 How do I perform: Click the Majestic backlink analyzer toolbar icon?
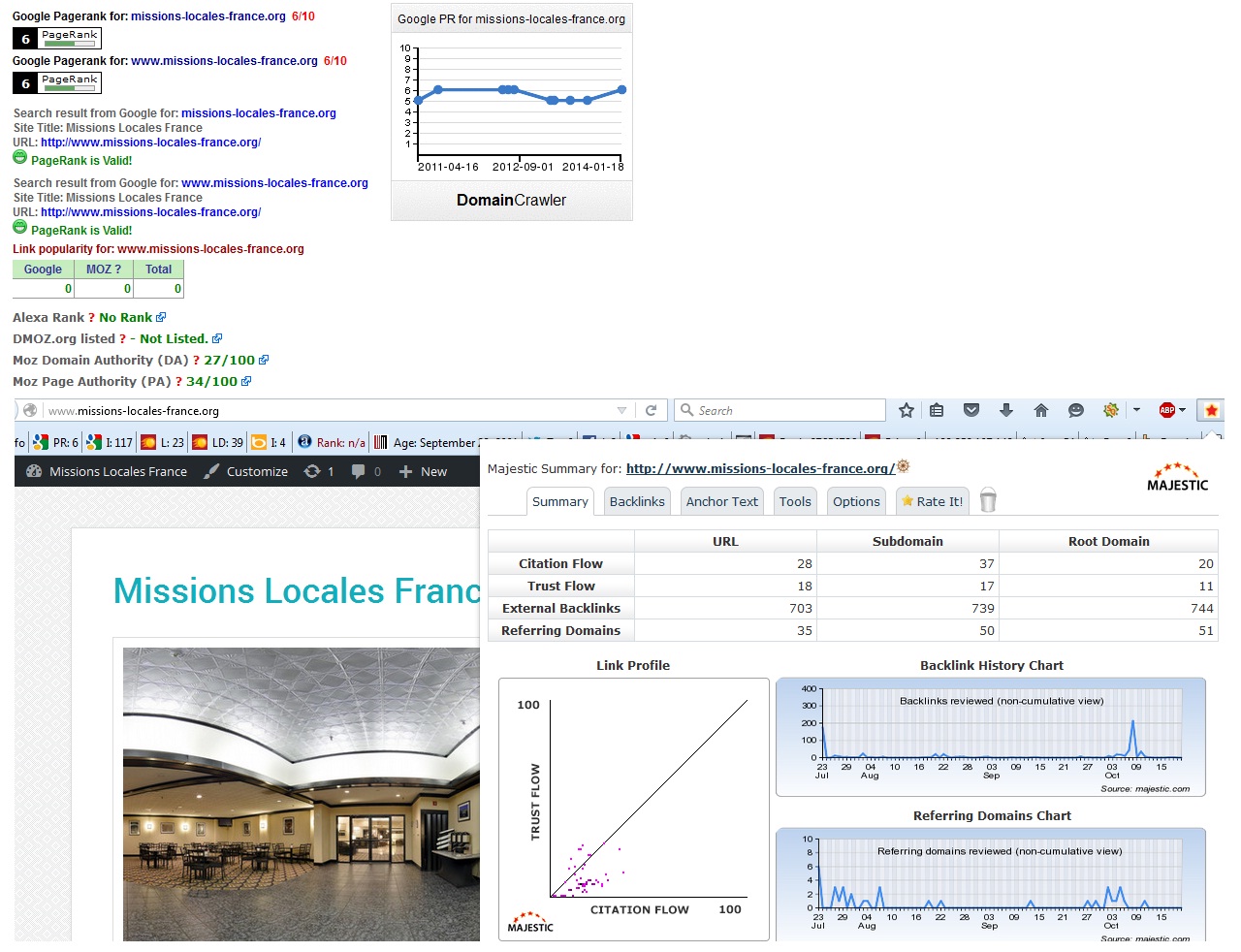(1211, 410)
